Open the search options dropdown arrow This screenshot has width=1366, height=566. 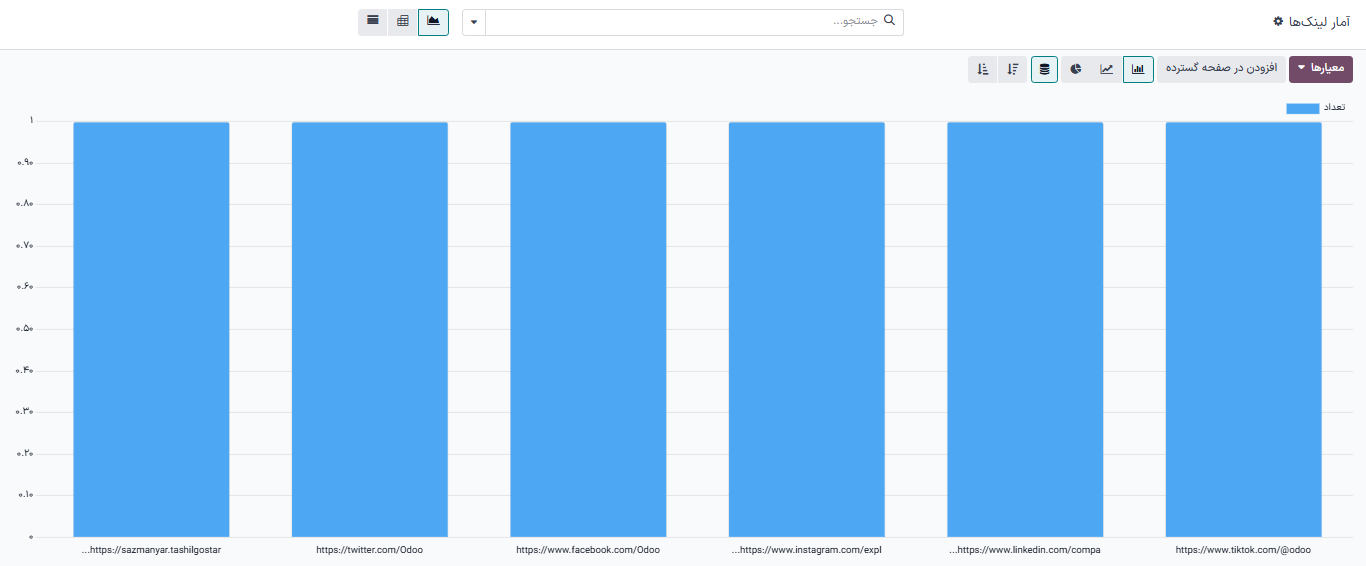[x=474, y=22]
